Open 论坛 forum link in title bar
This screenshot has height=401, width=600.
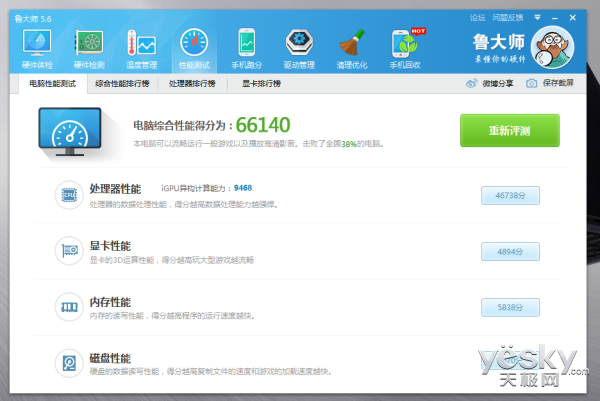point(477,17)
